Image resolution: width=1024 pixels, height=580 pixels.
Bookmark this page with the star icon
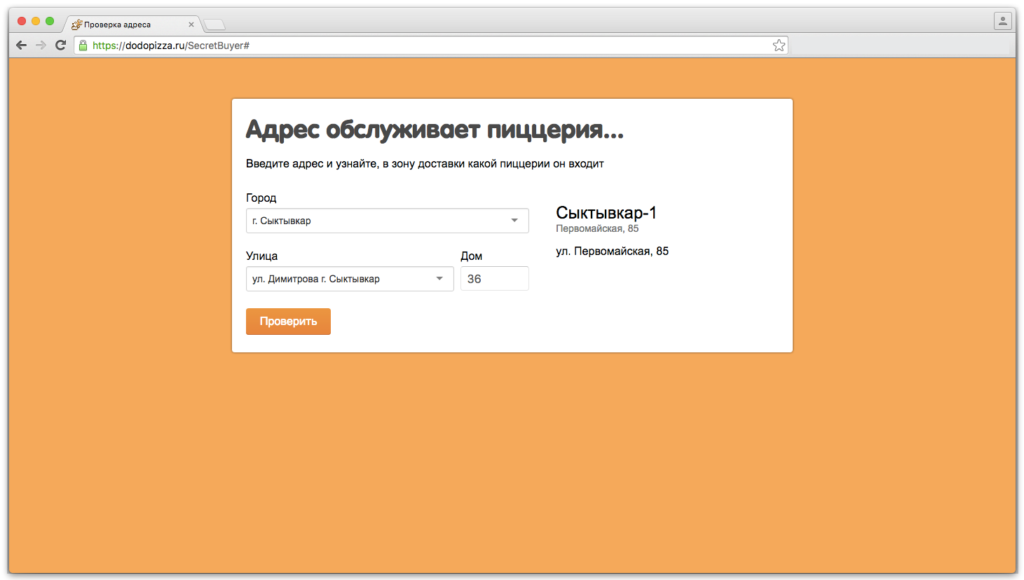[778, 45]
